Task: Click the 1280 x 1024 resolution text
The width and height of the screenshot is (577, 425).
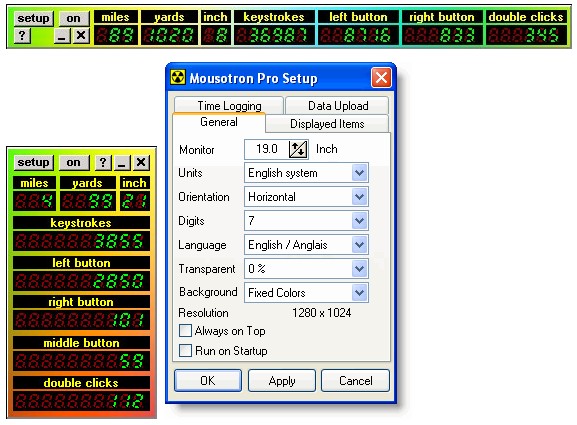Action: point(322,313)
